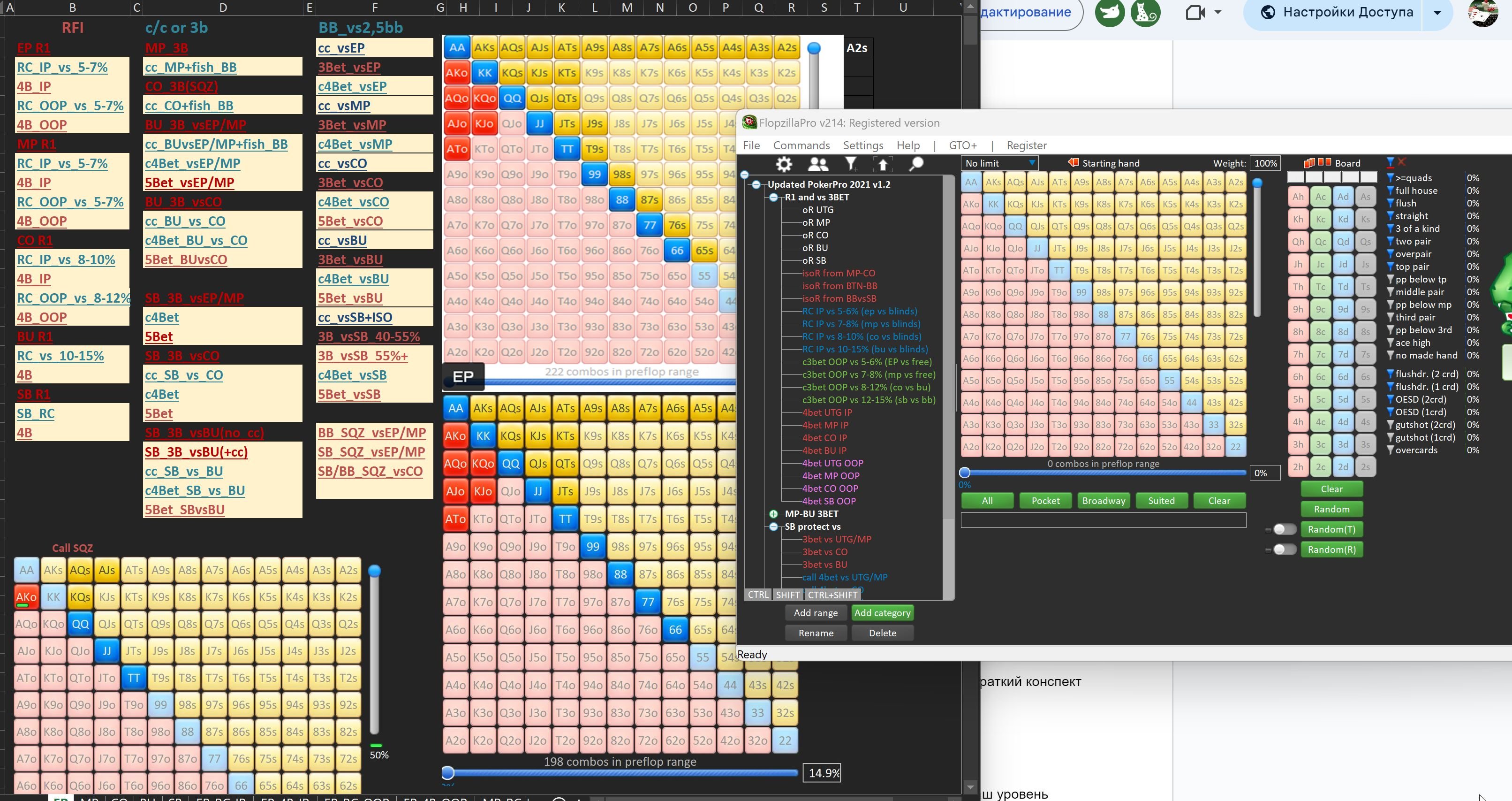Screen dimensions: 1512x801
Task: Click the Add category button
Action: coord(882,612)
